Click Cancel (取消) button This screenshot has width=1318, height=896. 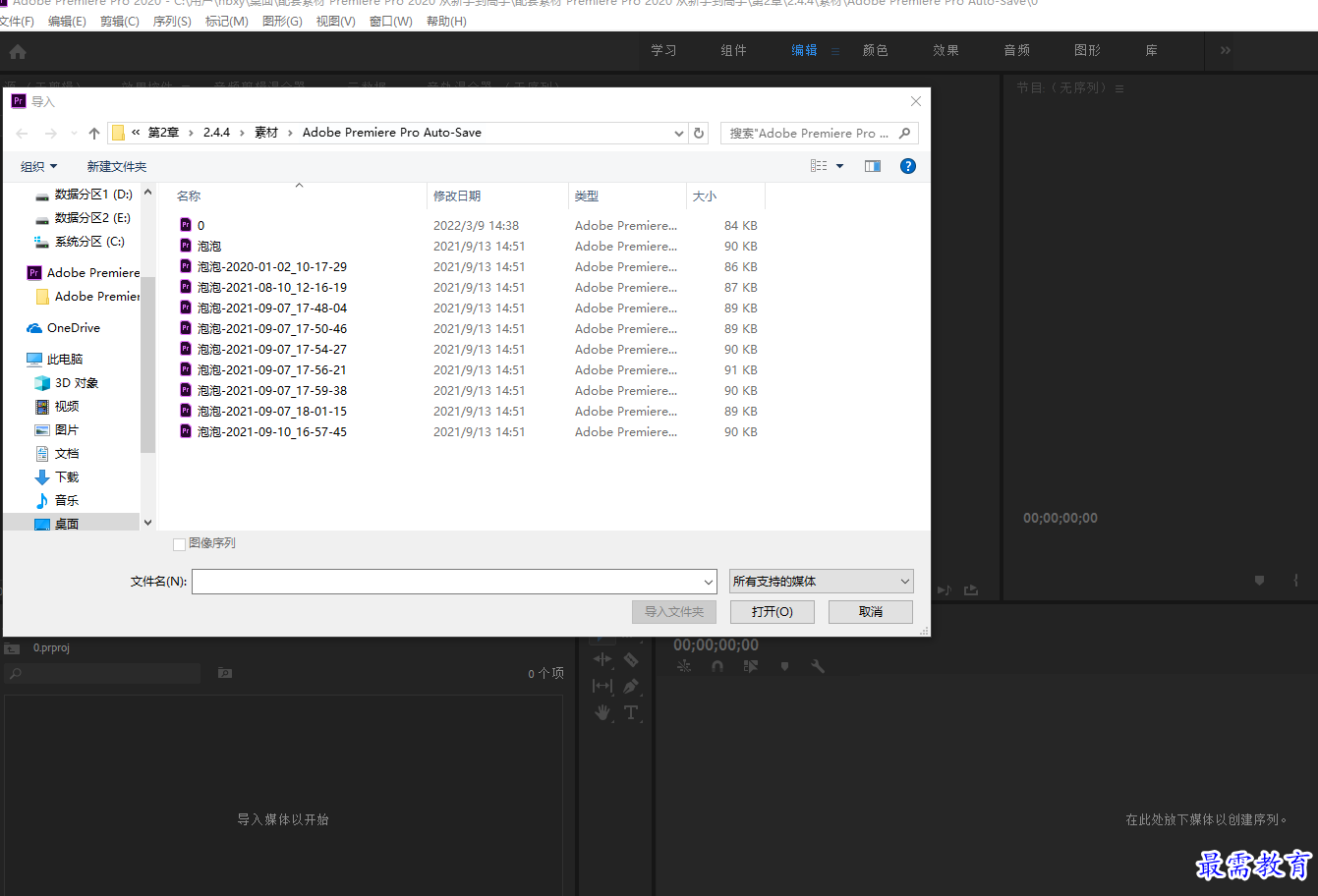[x=871, y=612]
